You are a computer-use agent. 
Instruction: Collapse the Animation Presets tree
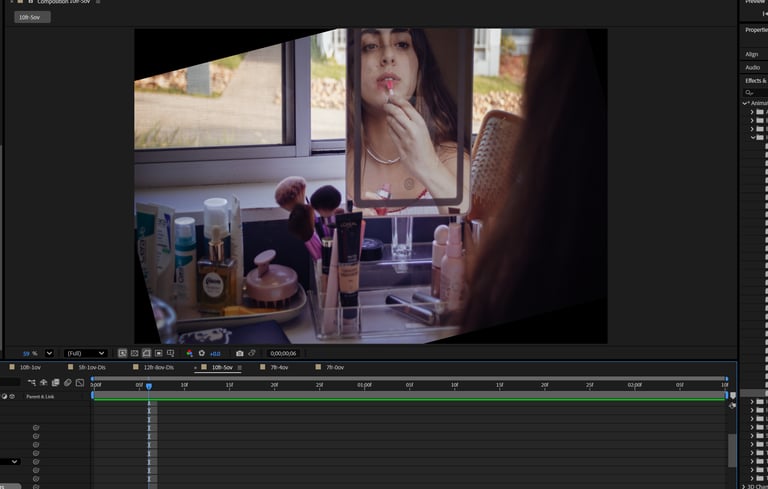745,103
